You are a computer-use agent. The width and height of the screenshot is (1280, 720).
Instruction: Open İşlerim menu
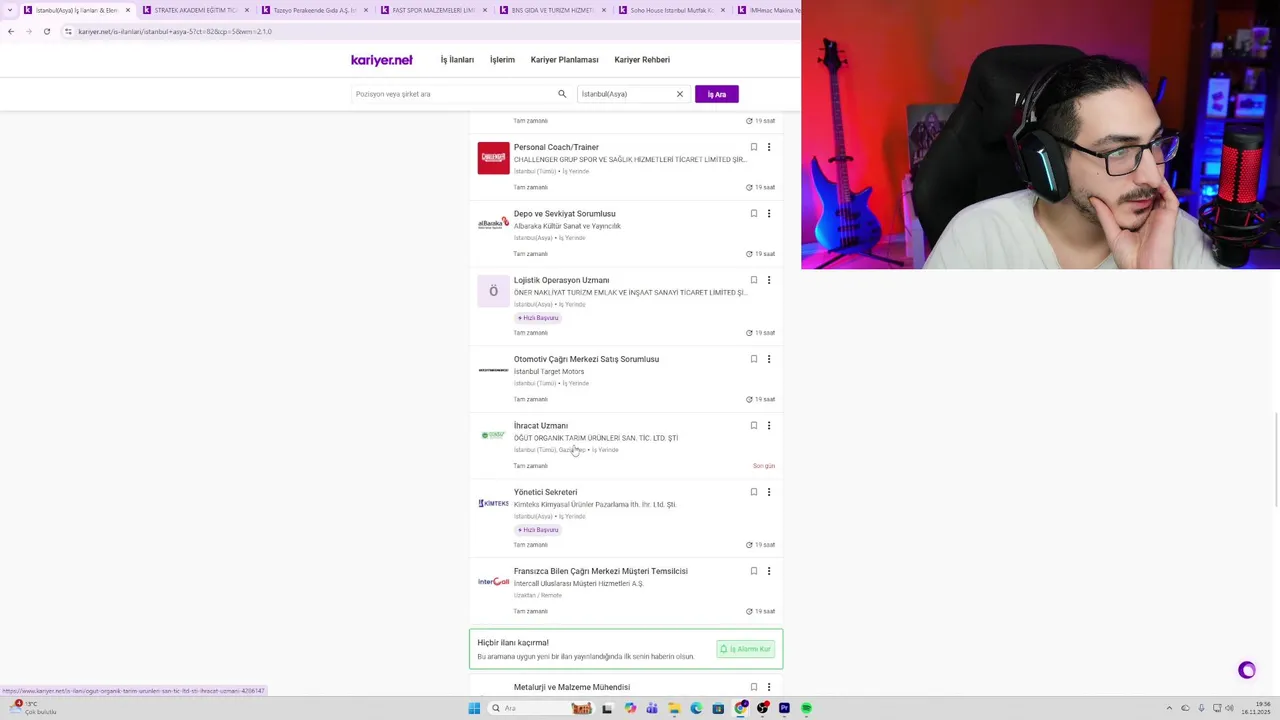[x=502, y=60]
